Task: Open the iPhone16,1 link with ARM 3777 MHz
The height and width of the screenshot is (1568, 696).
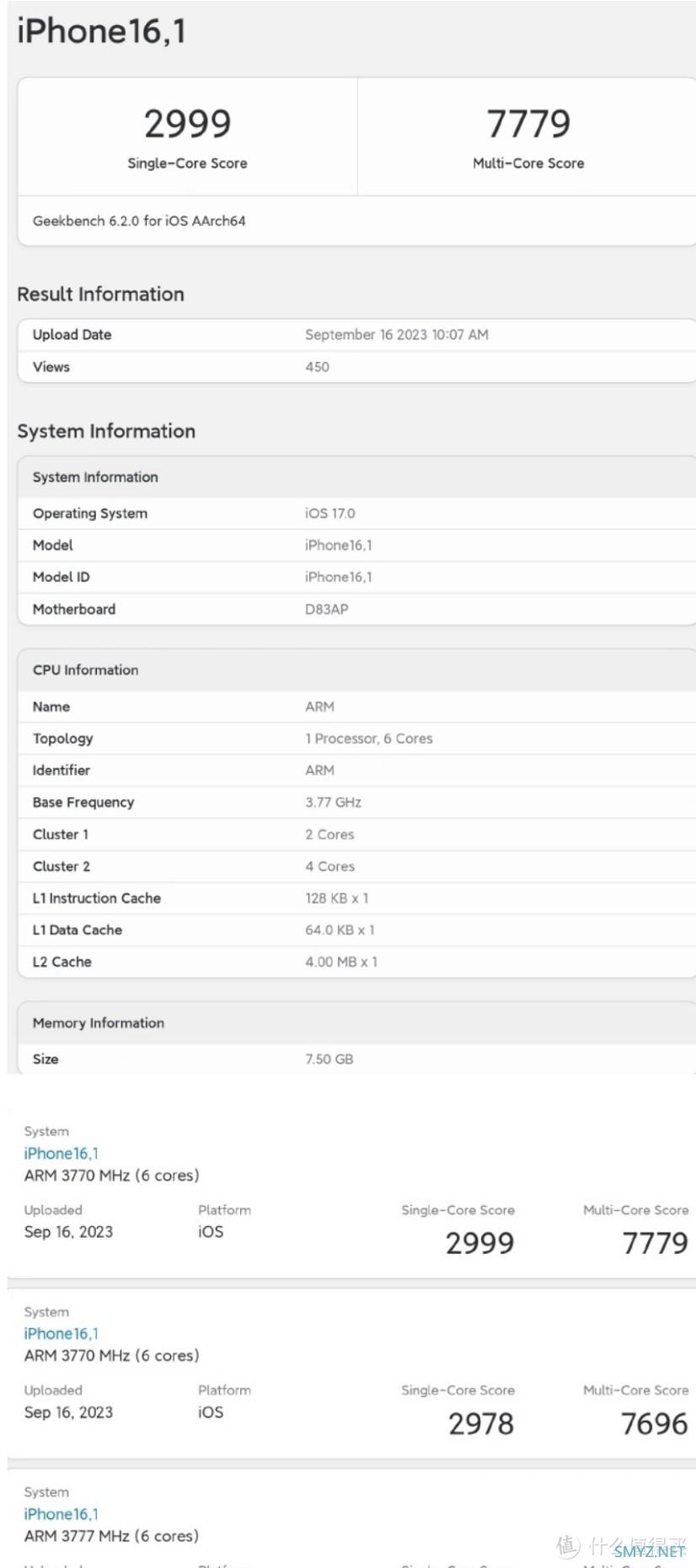Action: (x=61, y=1513)
